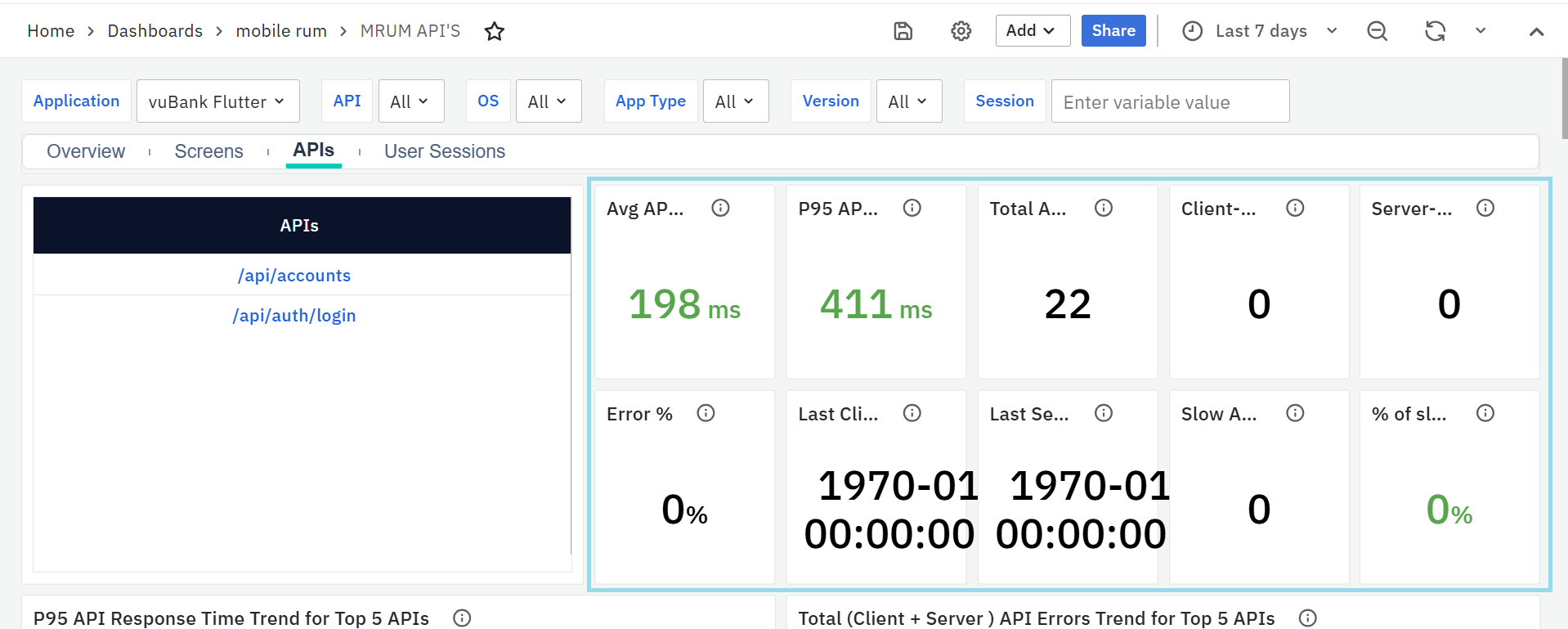Click the zoom out time range icon
This screenshot has width=1568, height=629.
(1377, 31)
